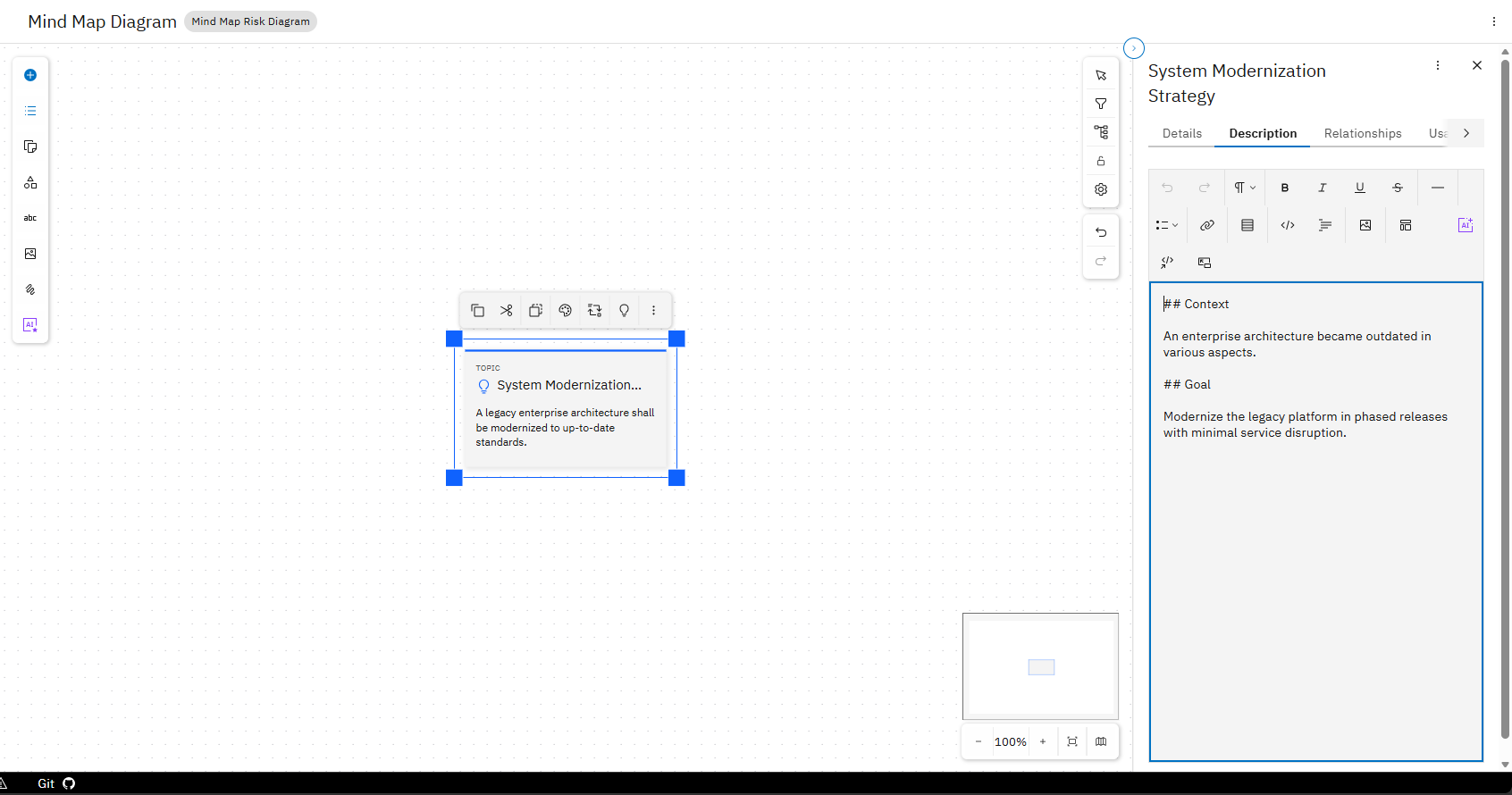The width and height of the screenshot is (1512, 795).
Task: Toggle bold formatting in editor
Action: pos(1285,188)
